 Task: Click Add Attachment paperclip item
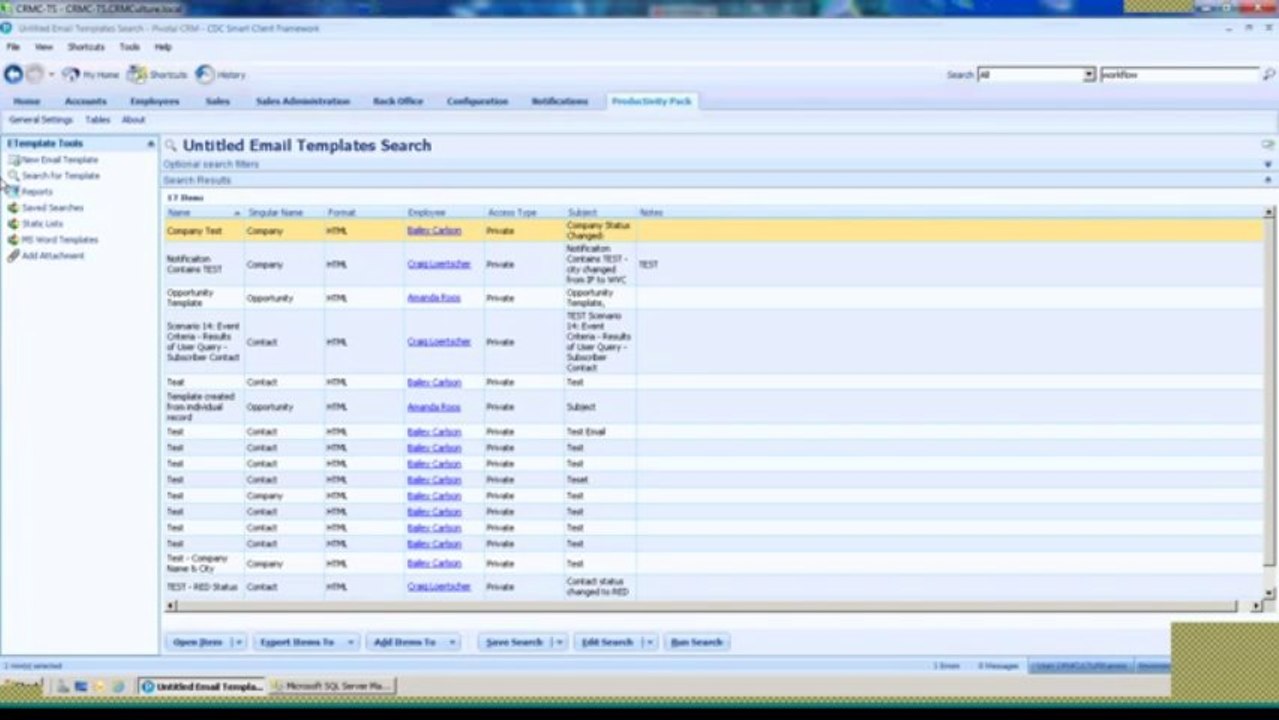pos(46,256)
